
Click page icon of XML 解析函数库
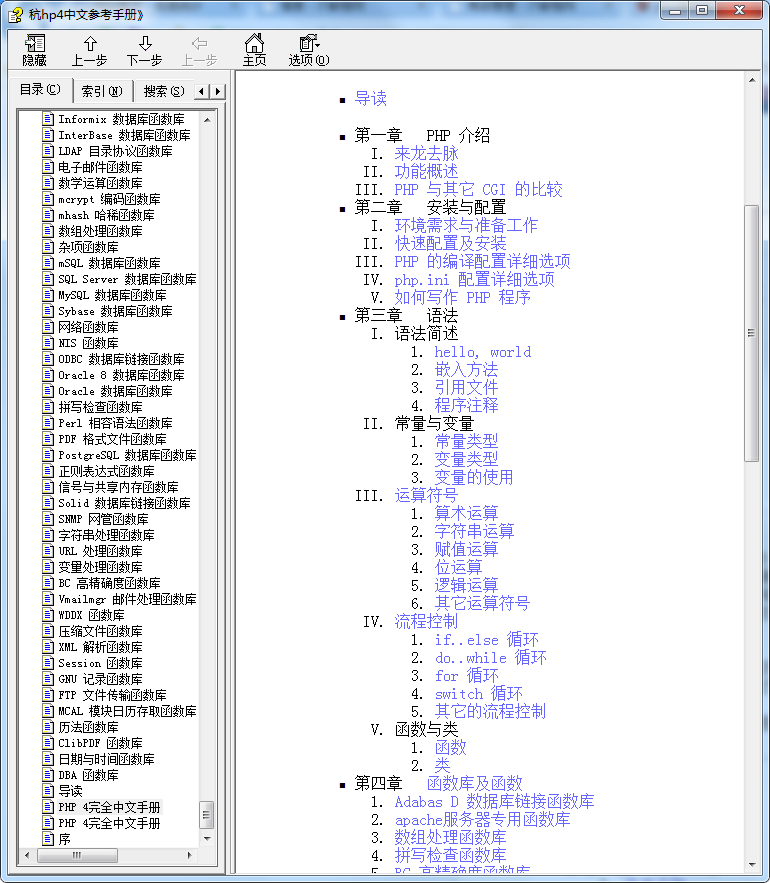point(48,647)
